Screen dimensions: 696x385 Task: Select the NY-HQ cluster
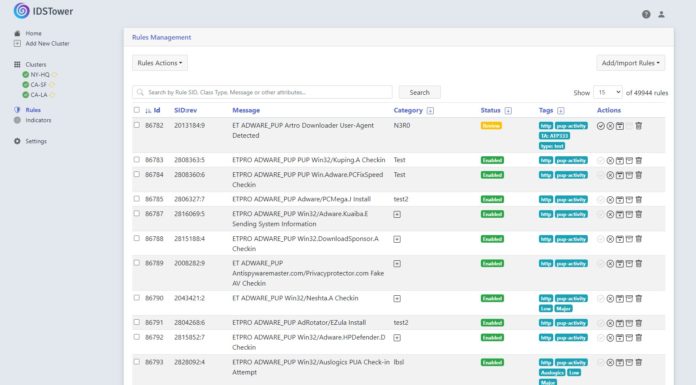40,75
